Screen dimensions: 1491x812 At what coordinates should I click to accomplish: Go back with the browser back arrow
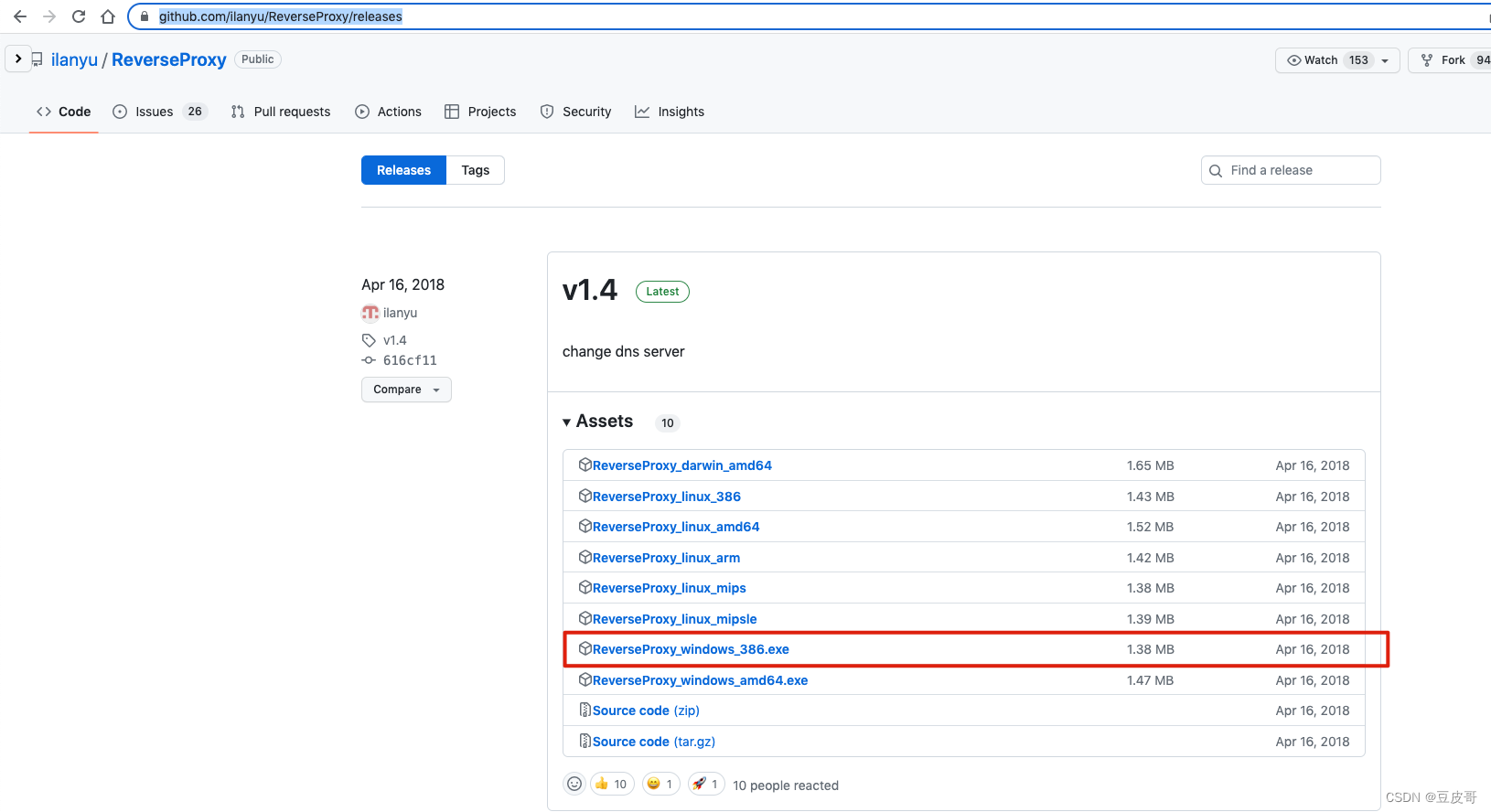[x=20, y=16]
